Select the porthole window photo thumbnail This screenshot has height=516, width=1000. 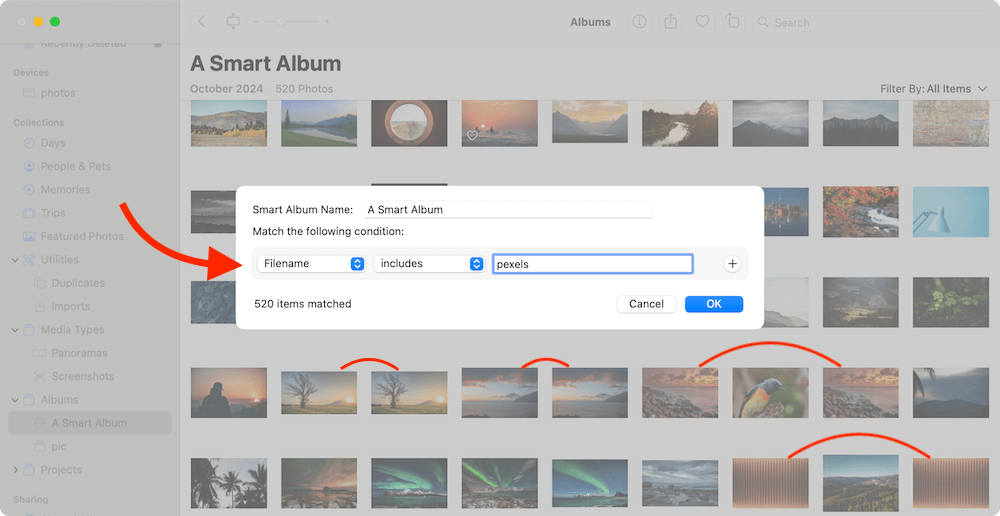(x=409, y=123)
